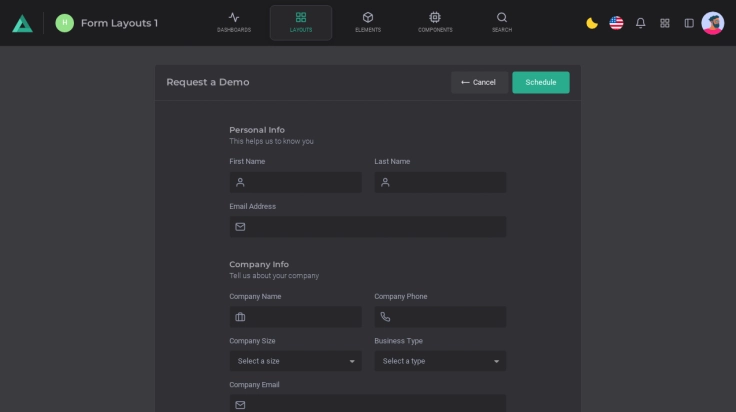Expand the Company Size dropdown
Viewport: 736px width, 412px height.
(x=295, y=361)
